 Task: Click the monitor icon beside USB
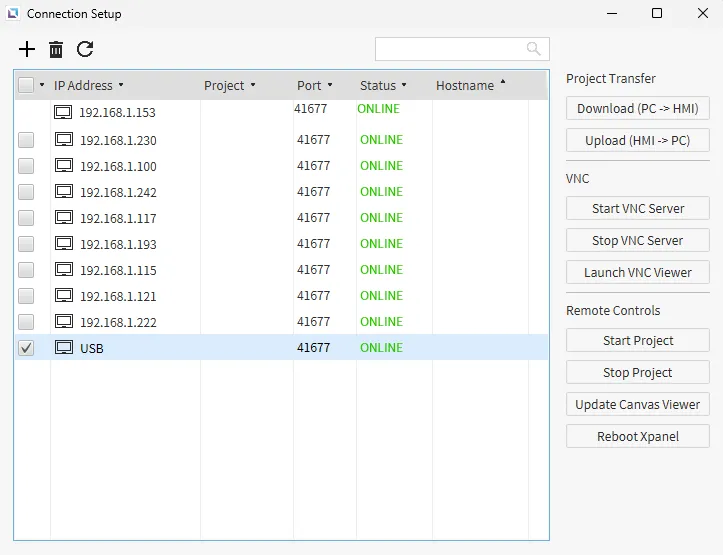tap(64, 348)
